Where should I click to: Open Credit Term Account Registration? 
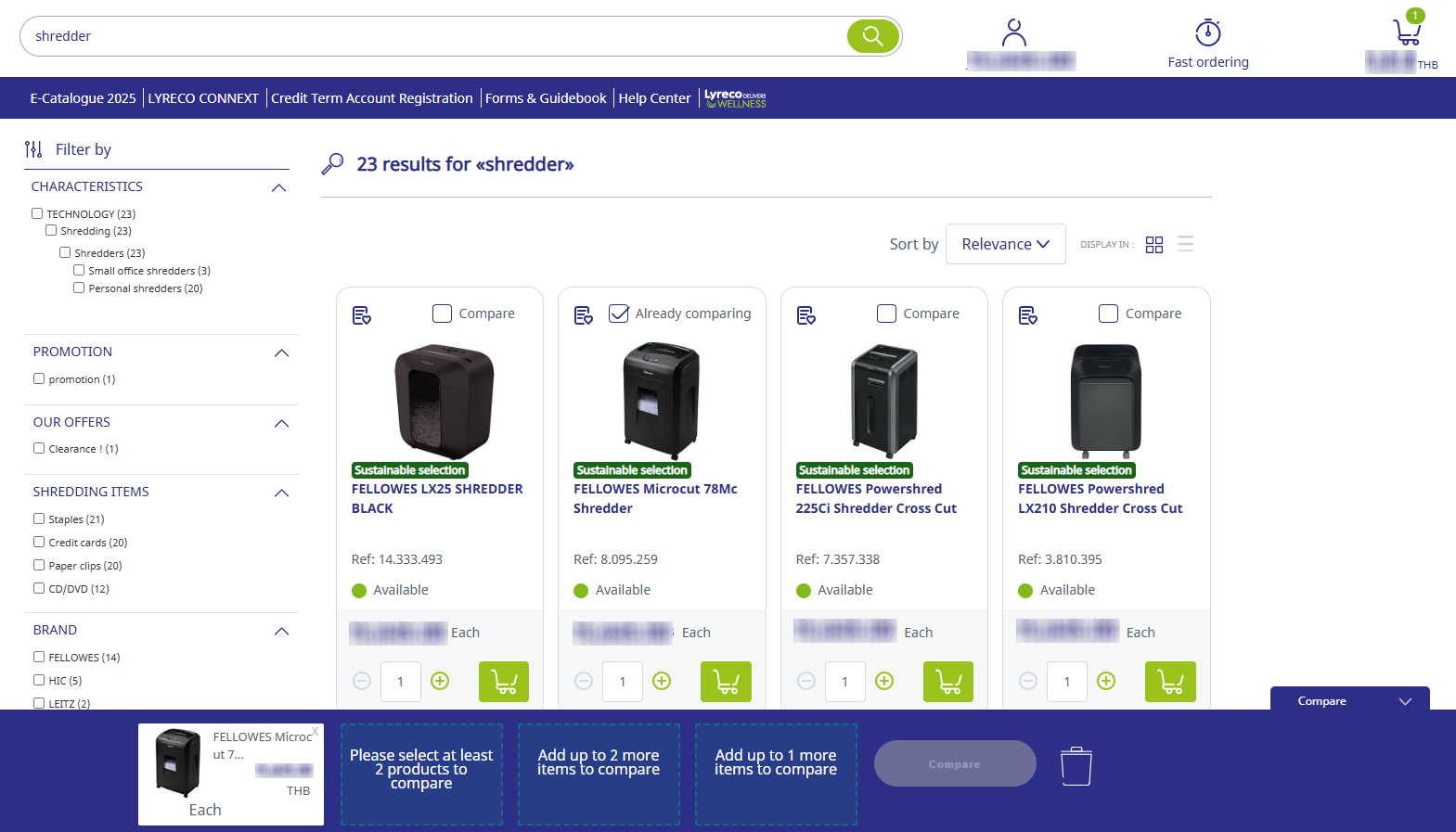coord(372,98)
